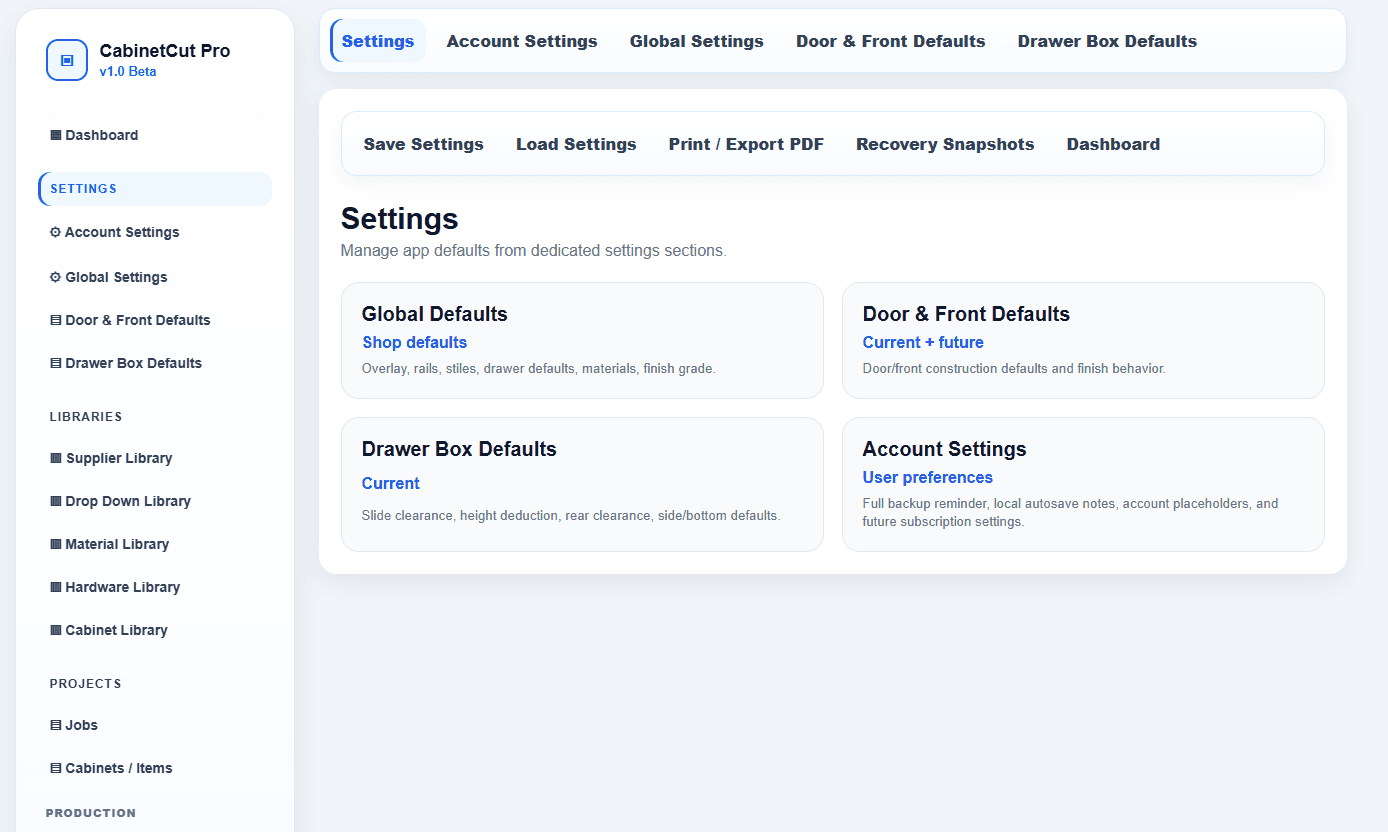Click 'Slide clearance, height deduction' description text

pyautogui.click(x=571, y=516)
